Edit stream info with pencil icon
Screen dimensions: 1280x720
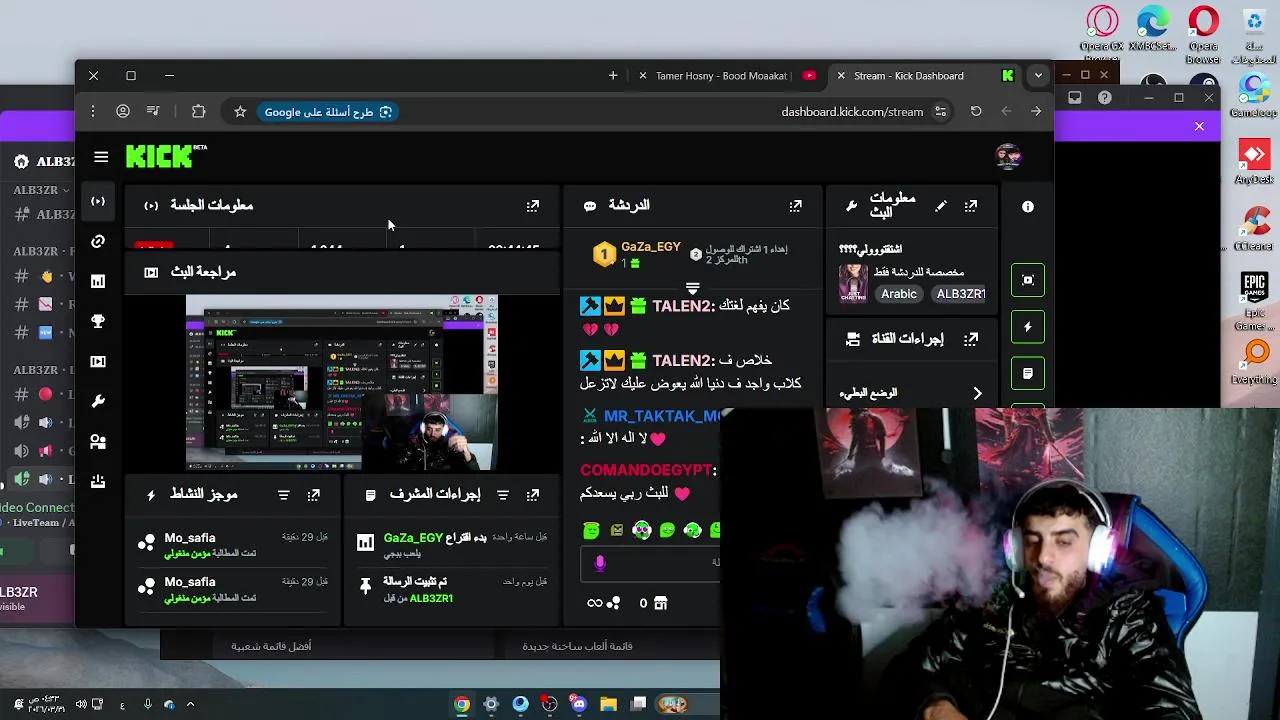click(941, 206)
